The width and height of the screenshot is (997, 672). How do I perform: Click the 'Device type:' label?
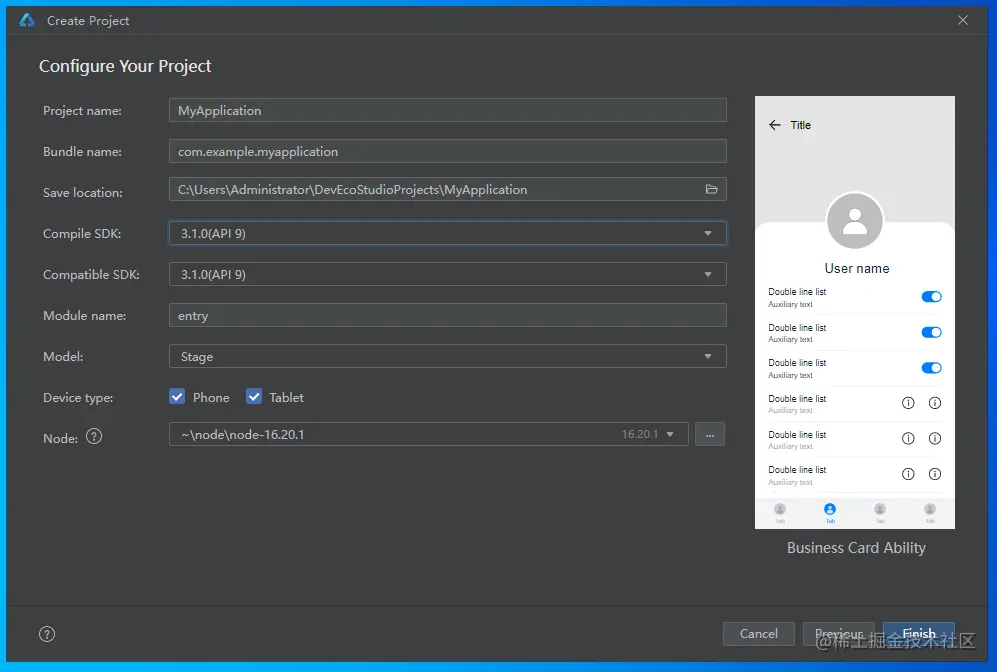point(78,398)
